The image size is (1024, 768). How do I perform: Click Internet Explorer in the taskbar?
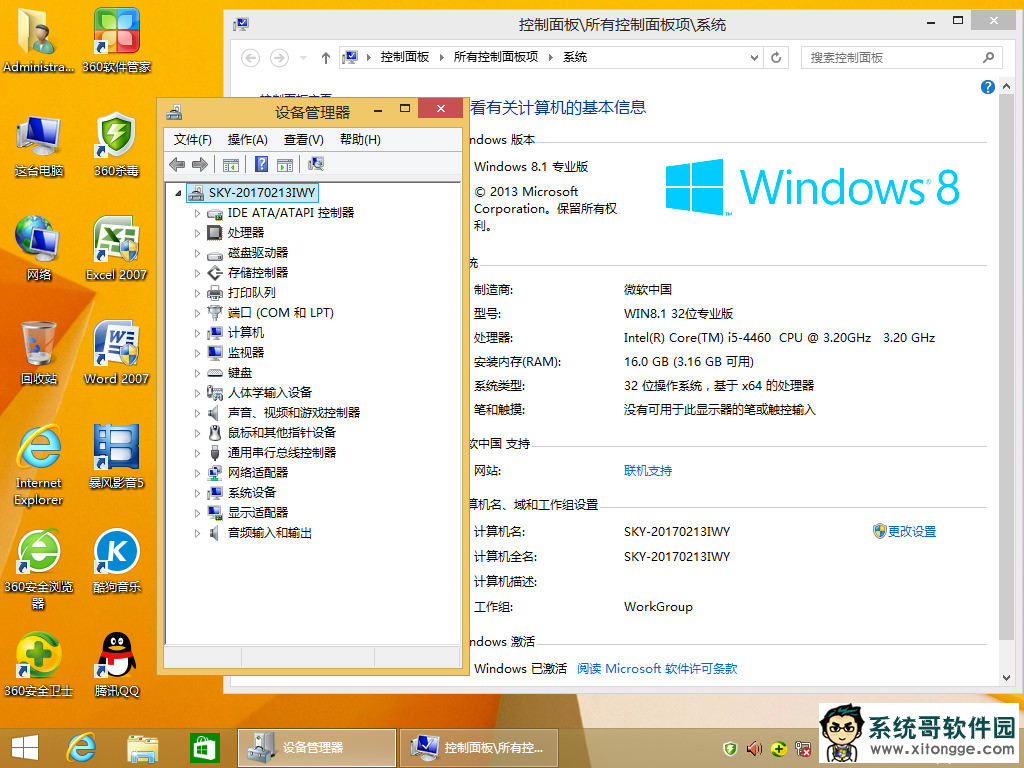[x=81, y=747]
